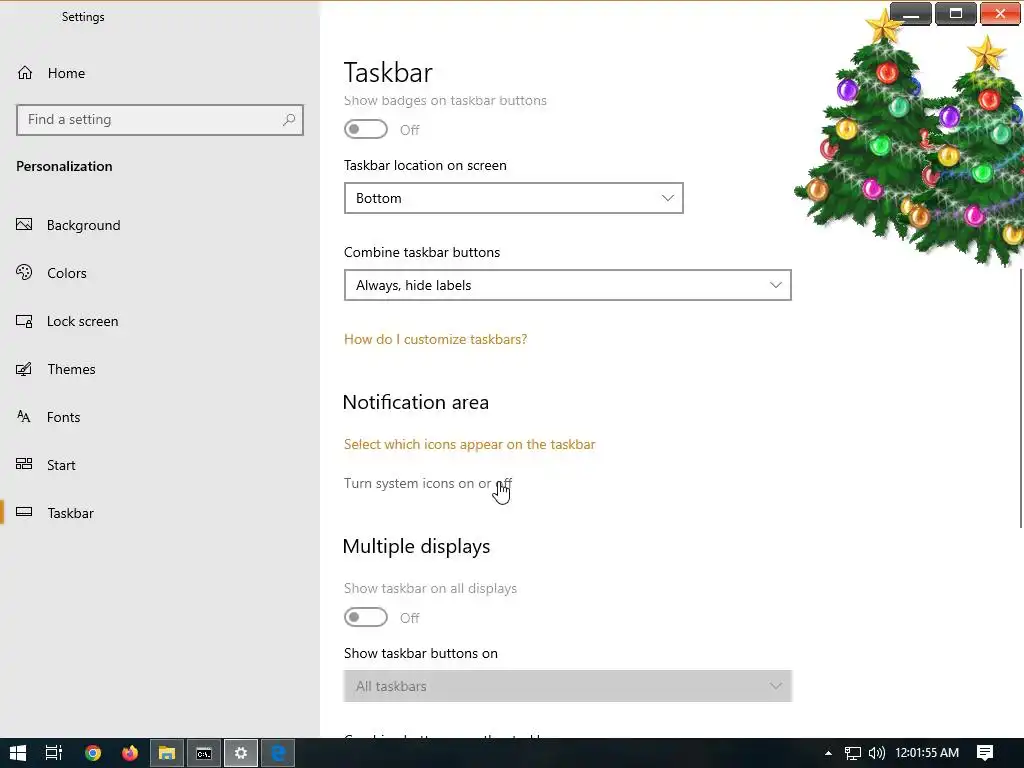The width and height of the screenshot is (1024, 768).
Task: Open the Lock screen settings page
Action: tap(82, 321)
